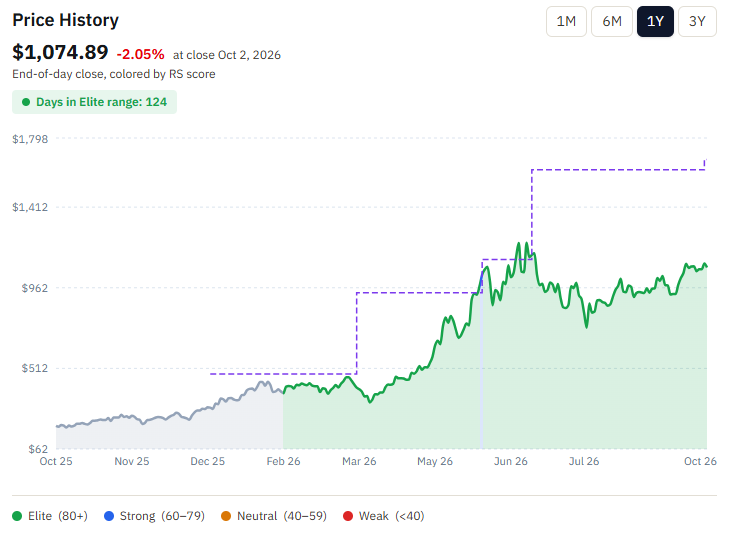Click the $62 y-axis label
Screen dimensions: 730x533
click(38, 449)
